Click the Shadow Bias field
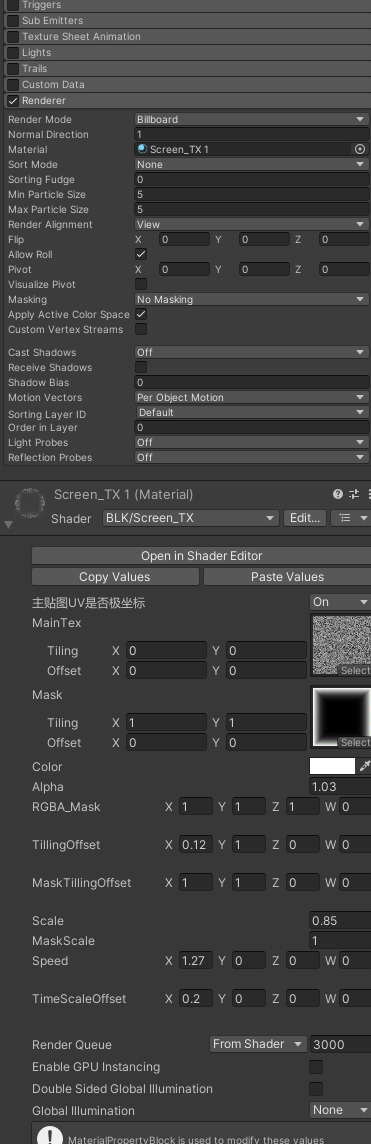The image size is (371, 1144). pyautogui.click(x=251, y=382)
